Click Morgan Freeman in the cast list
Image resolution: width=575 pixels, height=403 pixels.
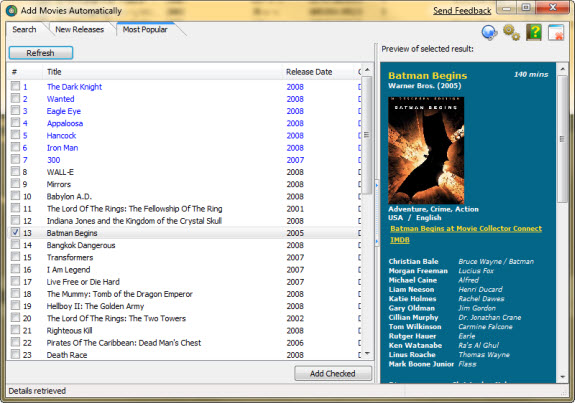tap(418, 271)
